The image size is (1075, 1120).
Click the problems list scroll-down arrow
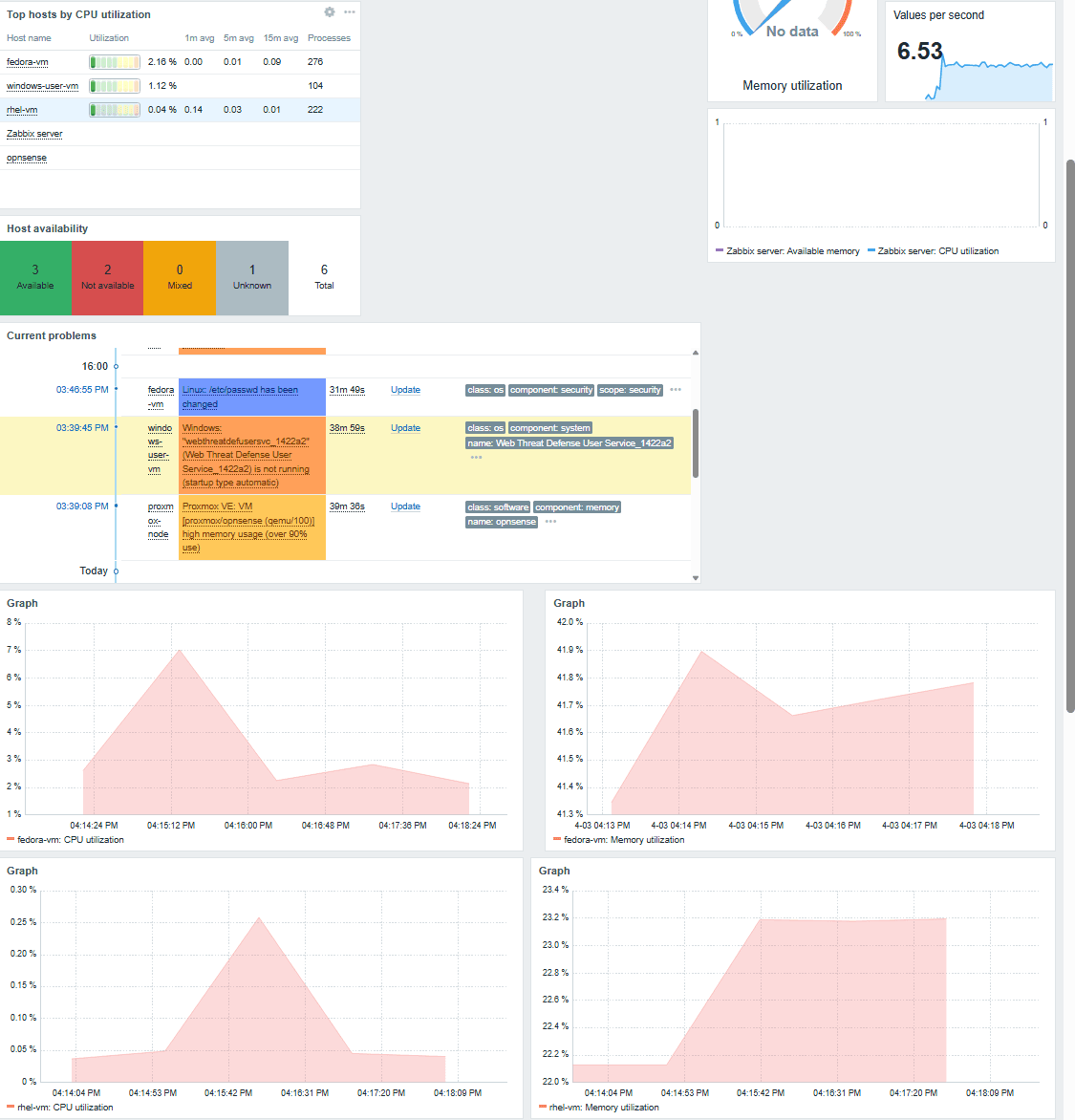click(x=696, y=578)
